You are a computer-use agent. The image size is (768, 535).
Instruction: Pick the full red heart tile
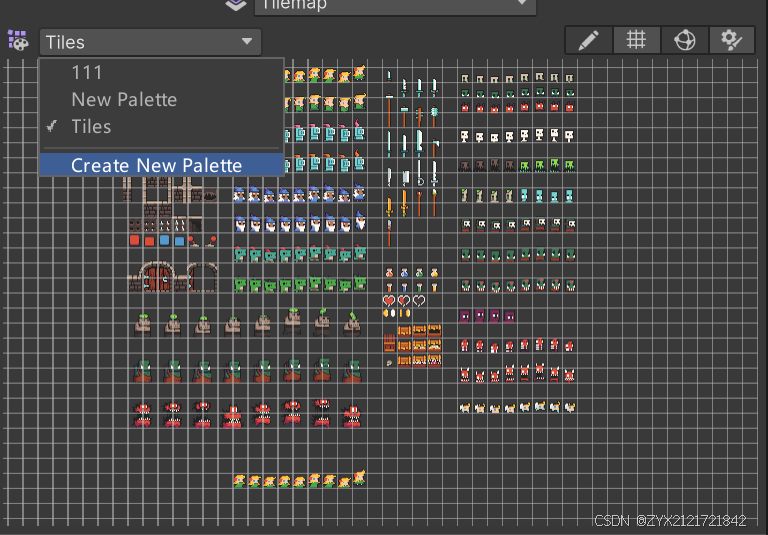pyautogui.click(x=389, y=300)
